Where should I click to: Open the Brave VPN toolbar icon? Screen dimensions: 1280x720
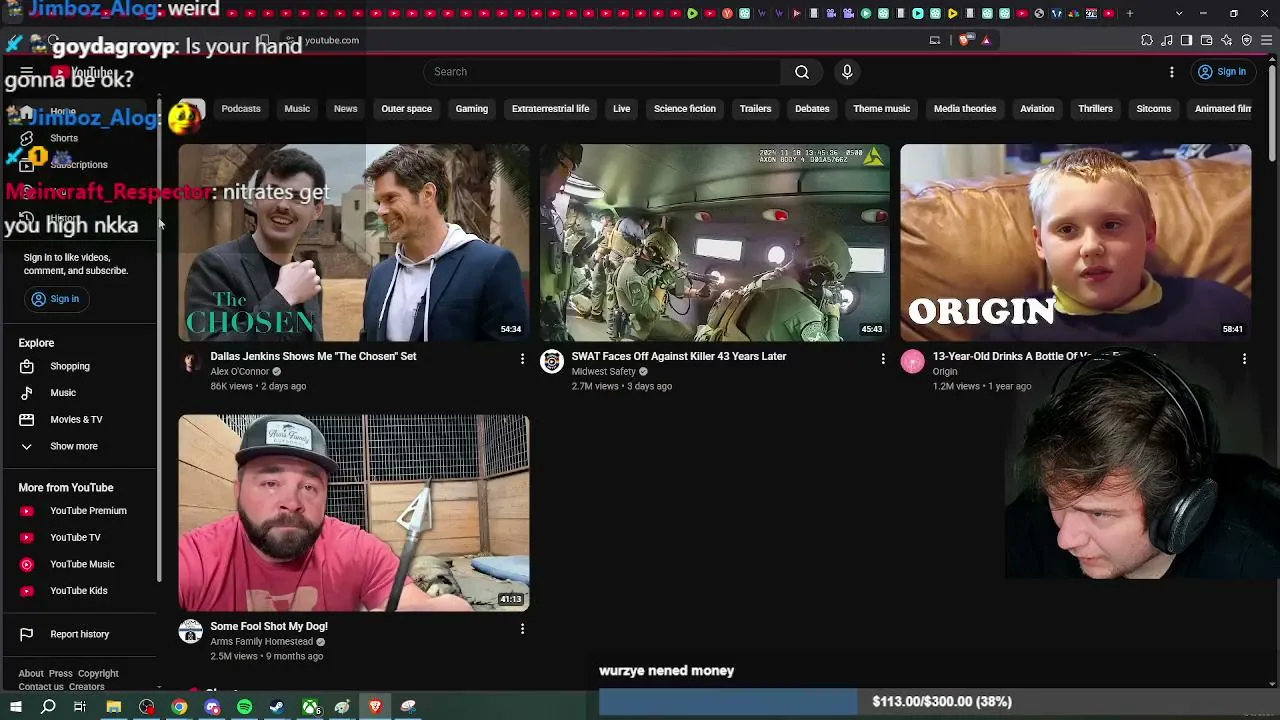(1247, 40)
